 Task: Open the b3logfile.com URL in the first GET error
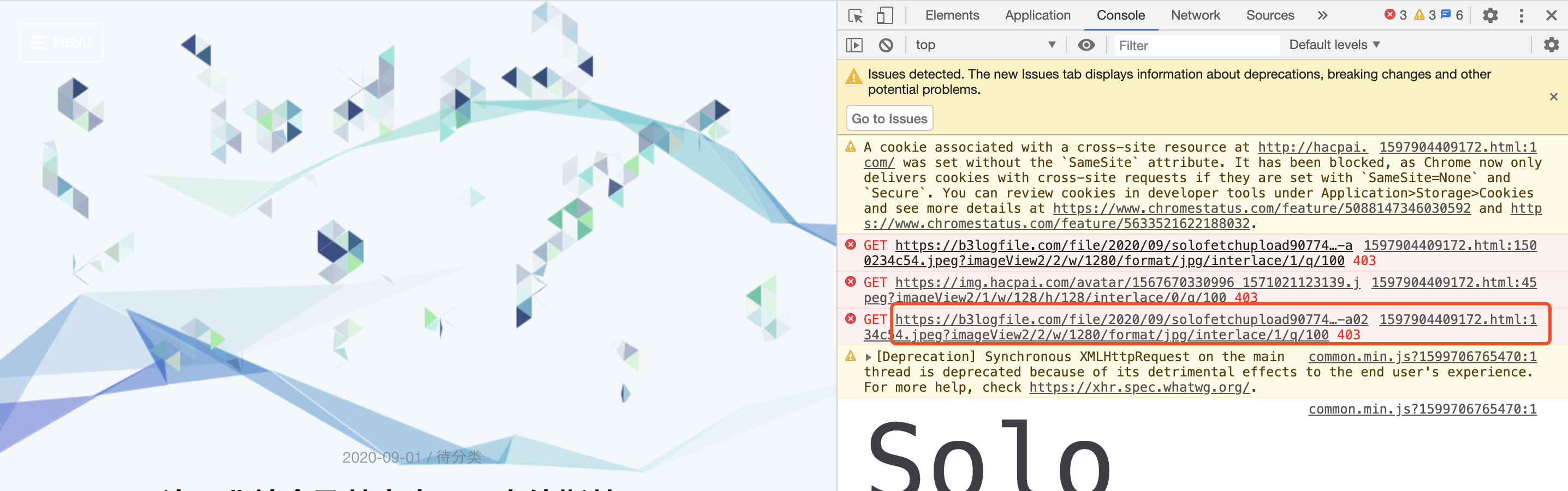[1124, 245]
